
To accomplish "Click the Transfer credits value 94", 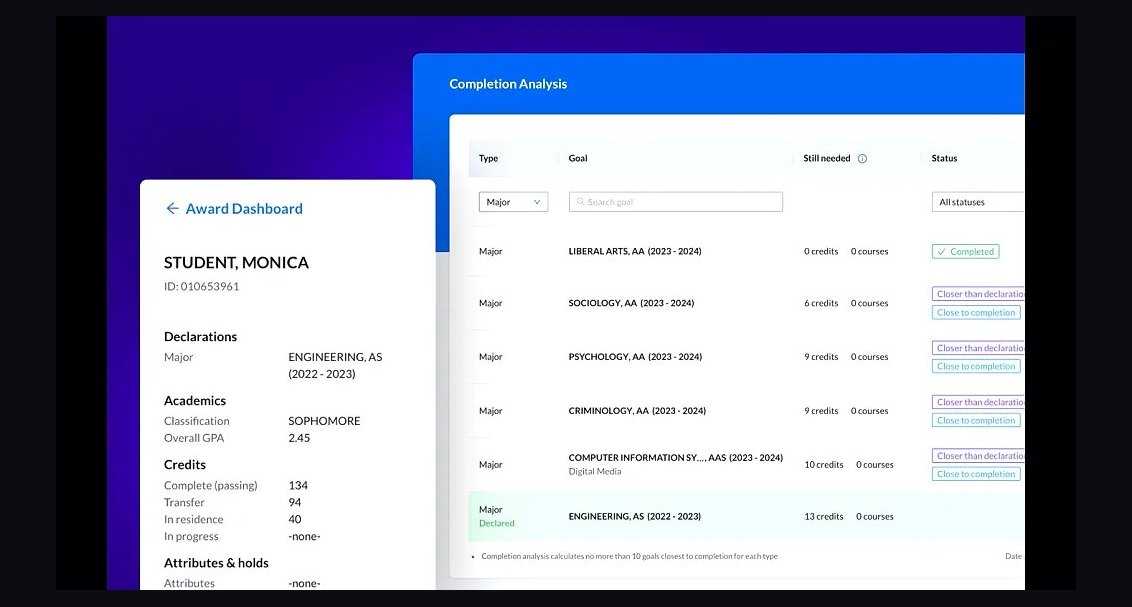I will [x=295, y=502].
